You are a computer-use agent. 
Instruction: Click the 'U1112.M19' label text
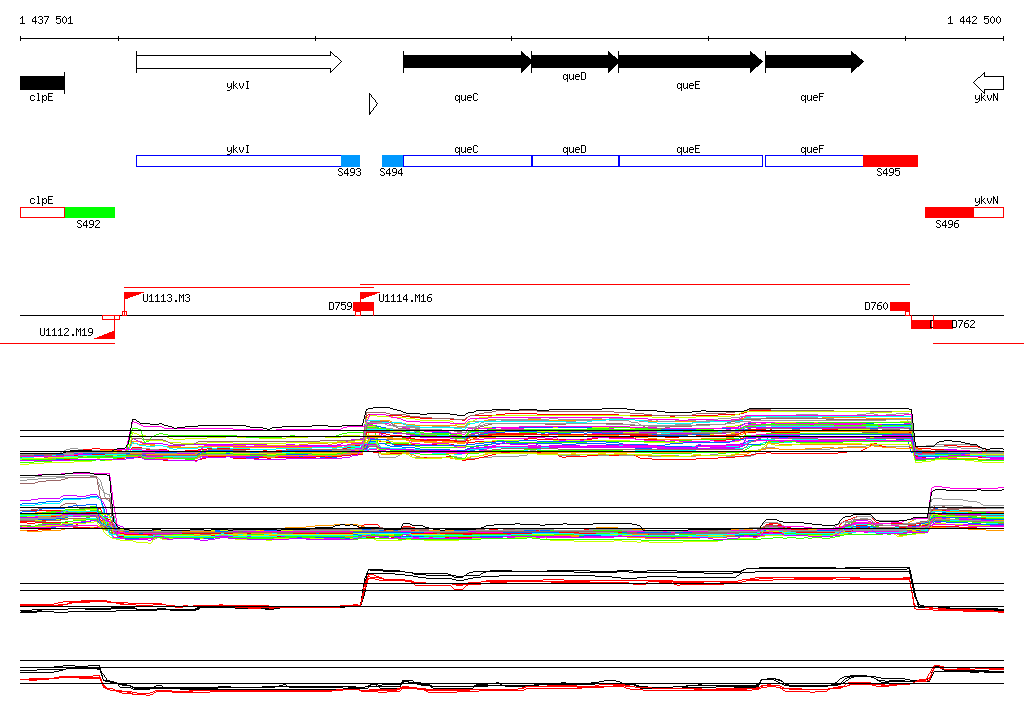[67, 332]
